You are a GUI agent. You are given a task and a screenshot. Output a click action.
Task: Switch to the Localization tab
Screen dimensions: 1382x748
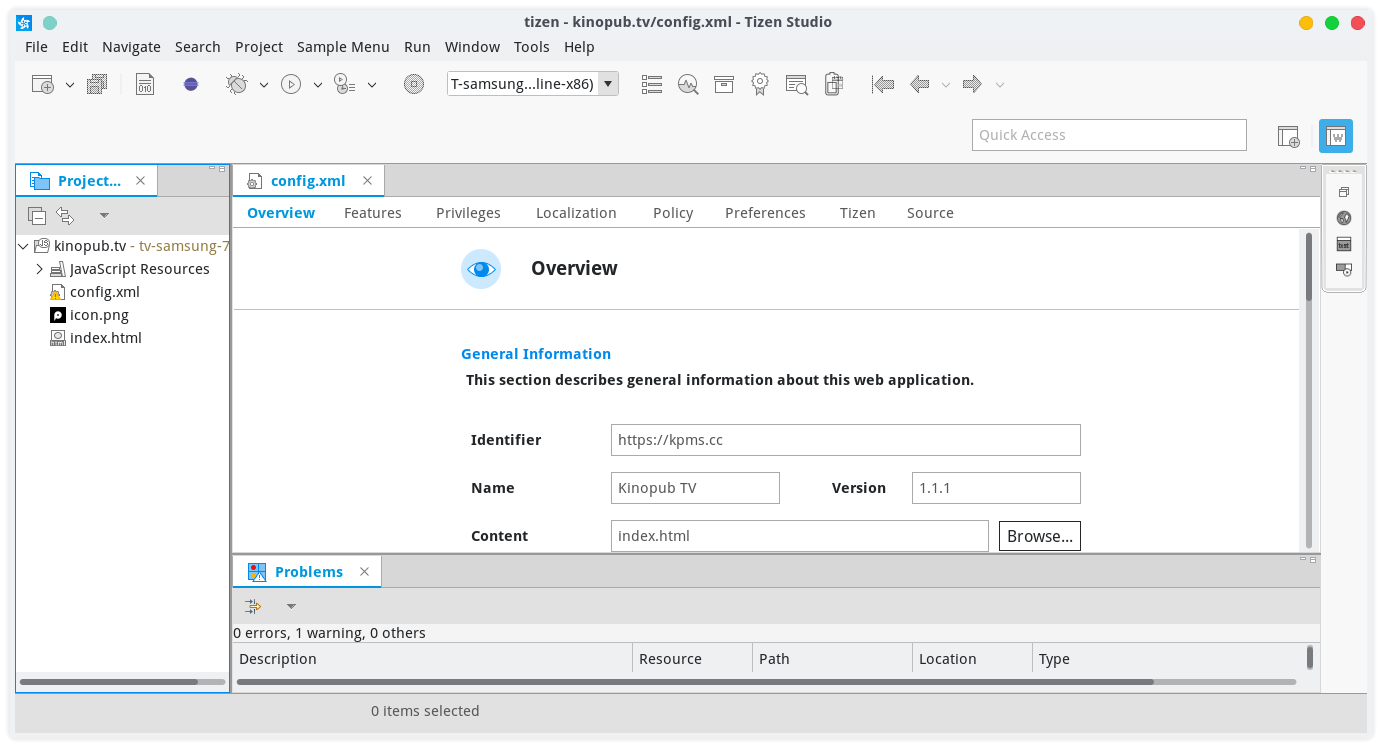[576, 213]
